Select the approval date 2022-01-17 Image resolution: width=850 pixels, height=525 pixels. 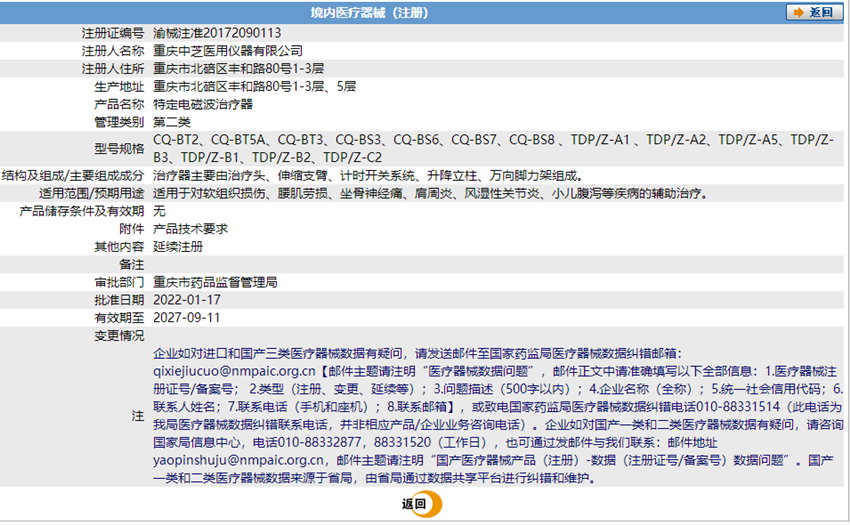186,300
